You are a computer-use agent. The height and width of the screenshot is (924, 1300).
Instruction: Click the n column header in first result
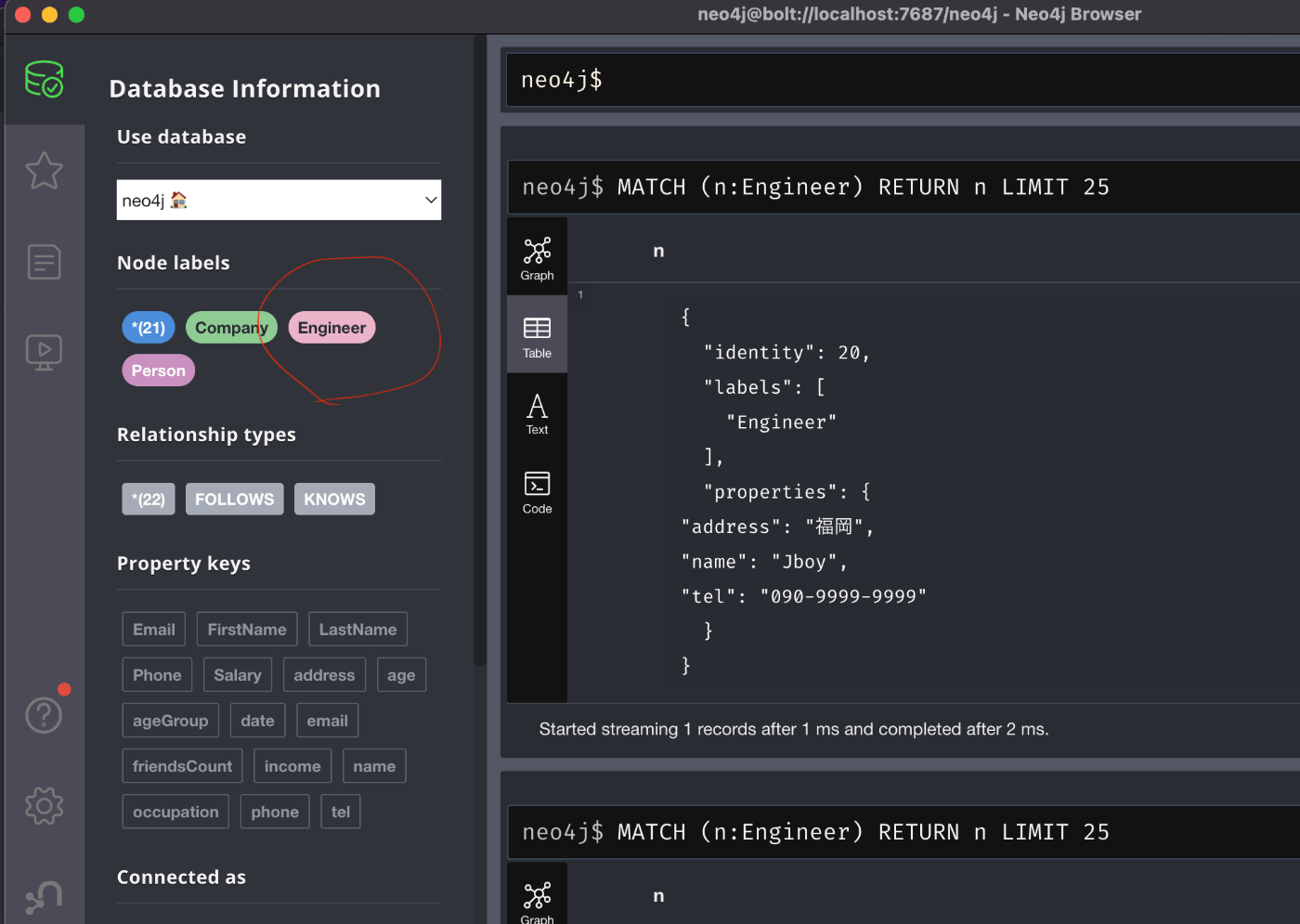click(x=658, y=251)
